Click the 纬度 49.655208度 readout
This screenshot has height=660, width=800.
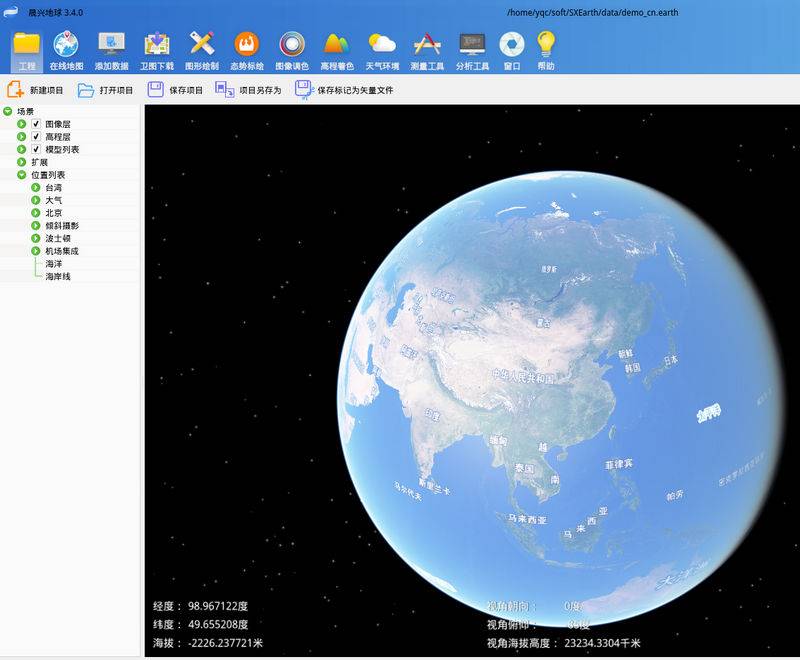click(x=201, y=624)
